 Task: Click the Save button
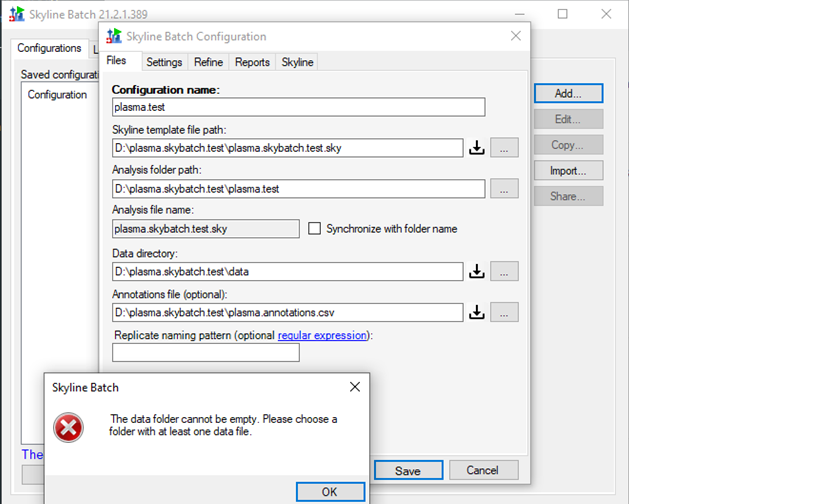(x=407, y=470)
